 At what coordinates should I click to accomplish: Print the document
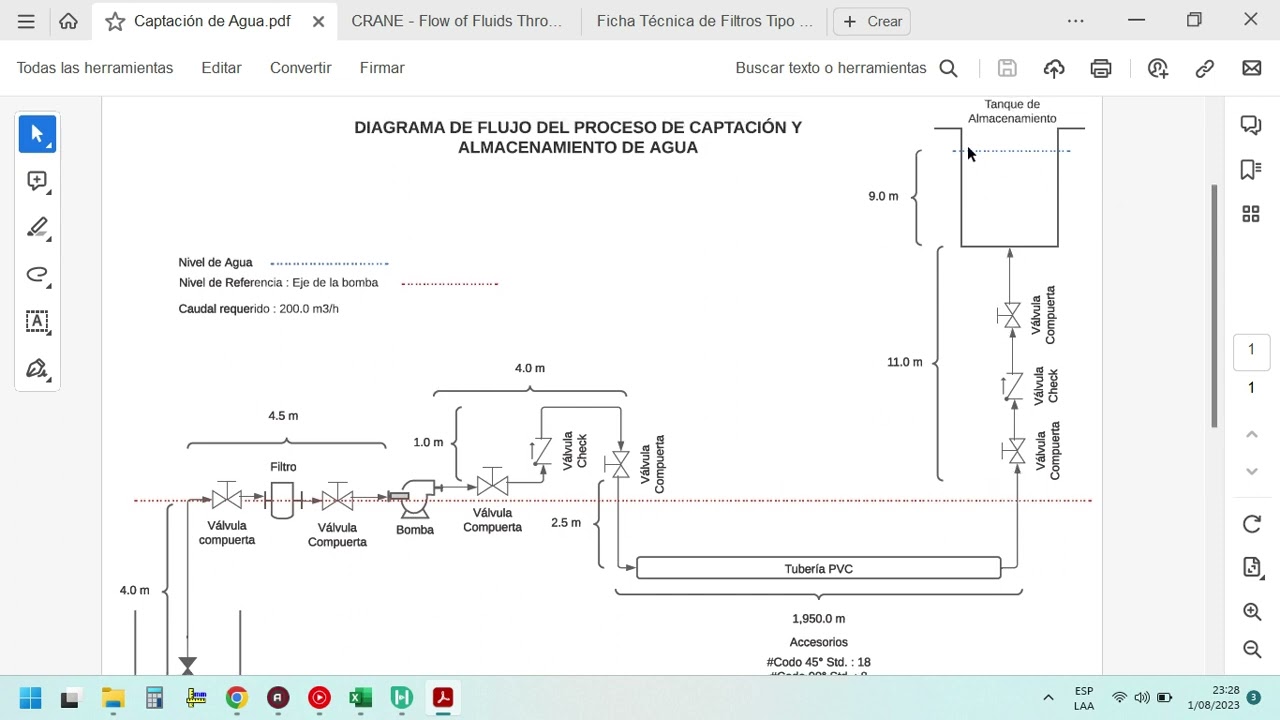click(1101, 68)
